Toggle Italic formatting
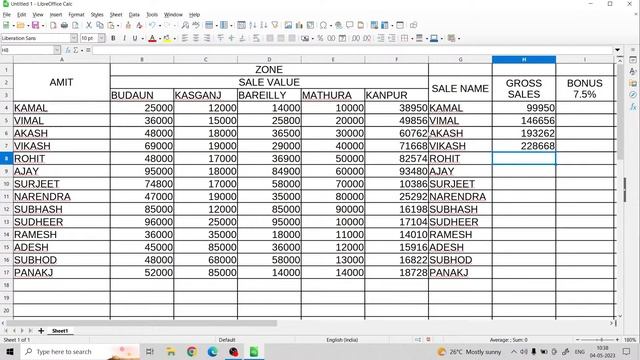640x360 pixels. click(x=124, y=38)
